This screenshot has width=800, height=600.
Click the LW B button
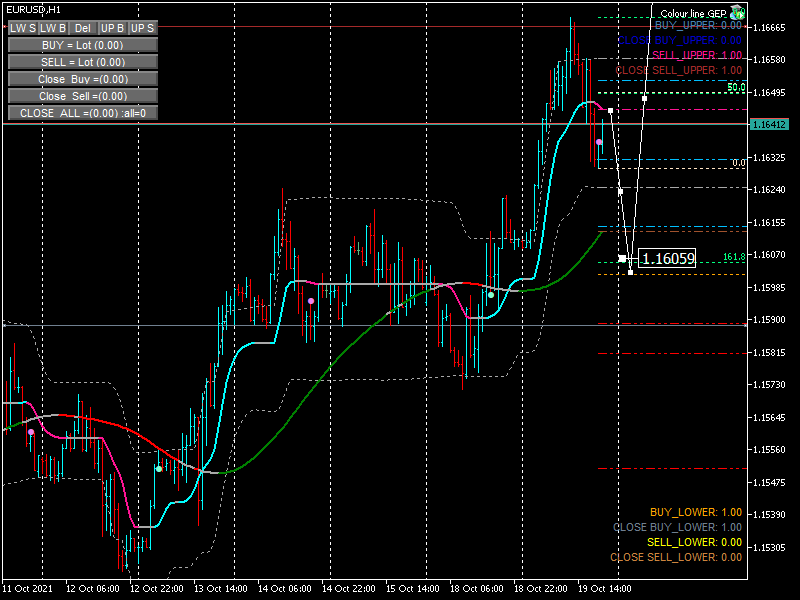pyautogui.click(x=53, y=28)
